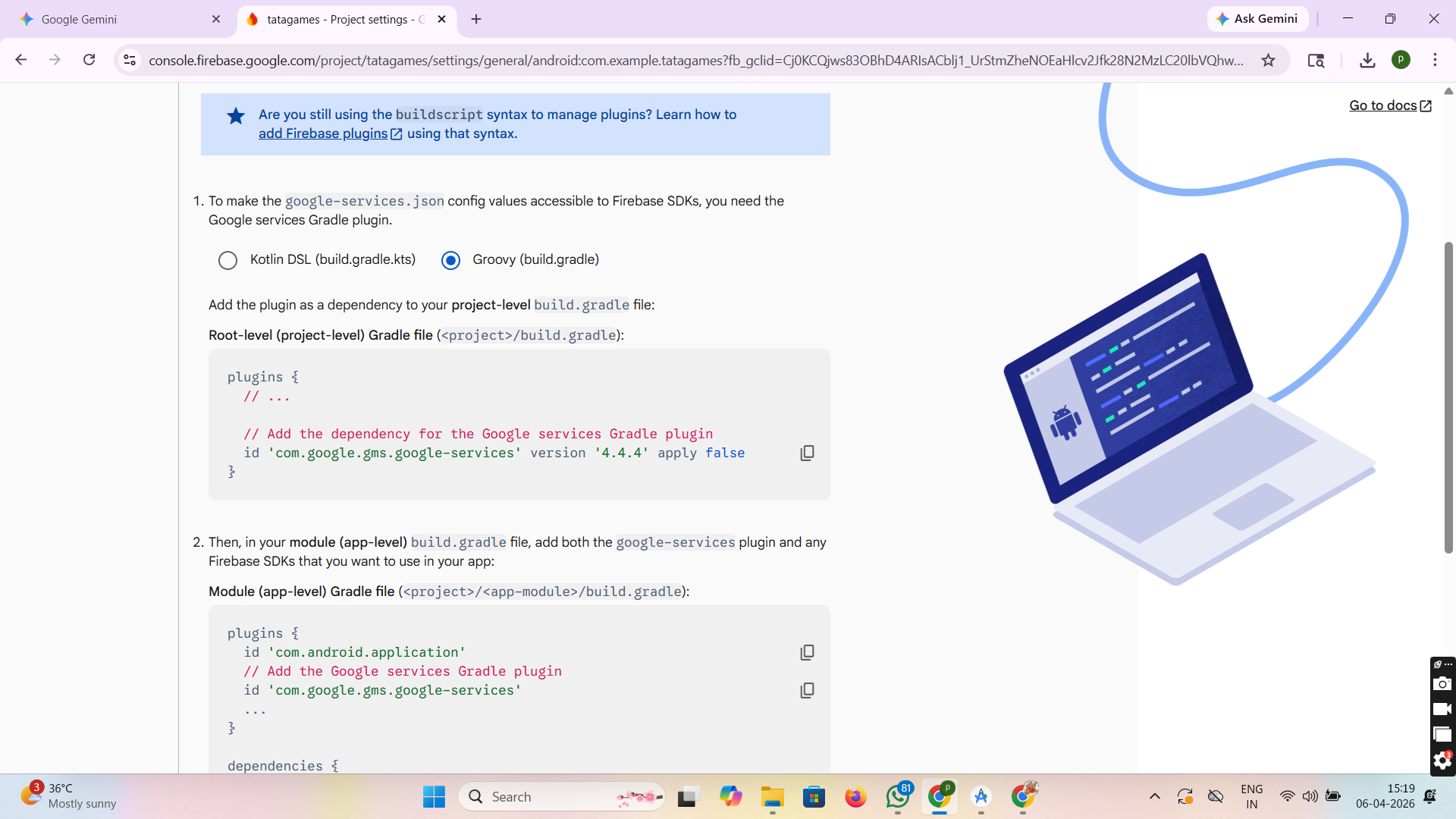View site information icon in address bar
The height and width of the screenshot is (819, 1456).
[130, 60]
